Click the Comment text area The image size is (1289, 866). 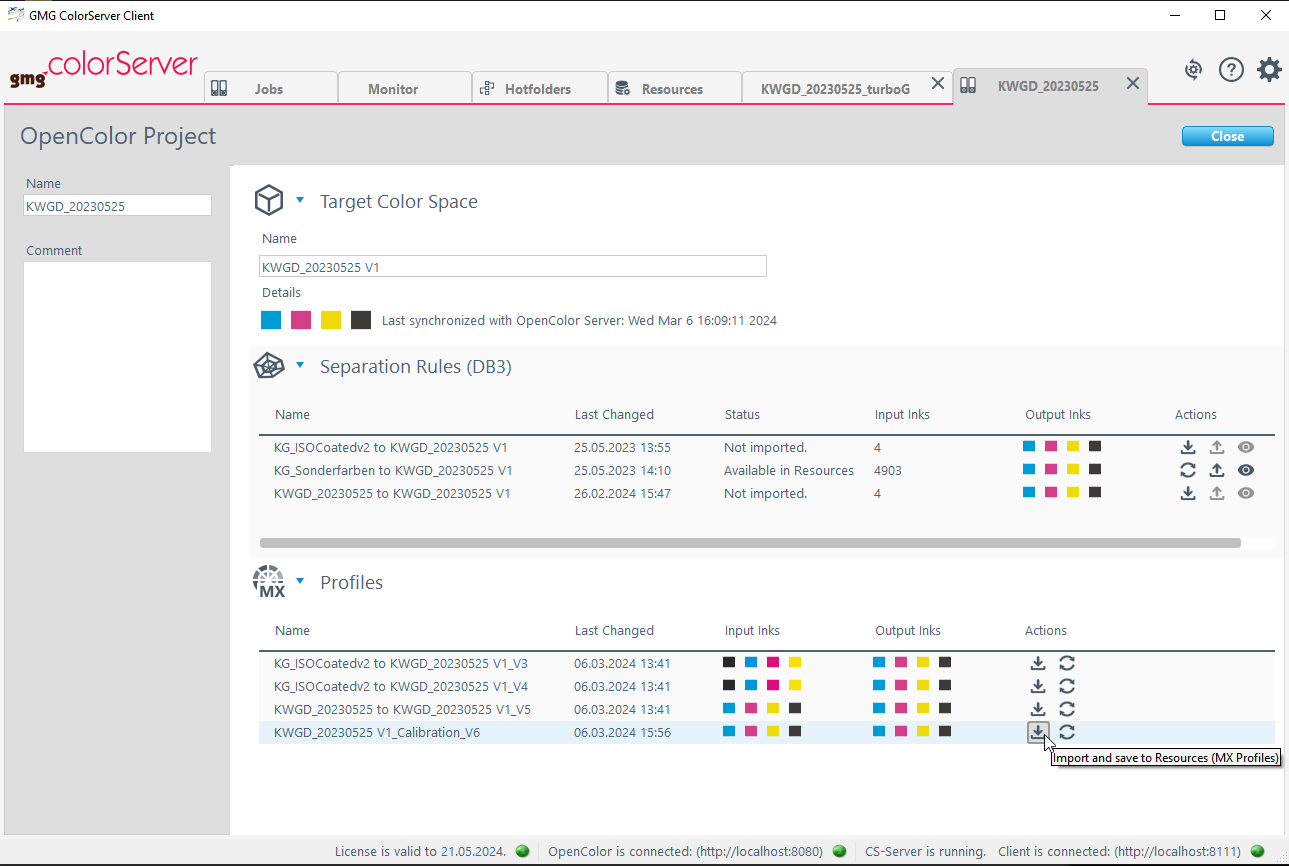pyautogui.click(x=117, y=357)
